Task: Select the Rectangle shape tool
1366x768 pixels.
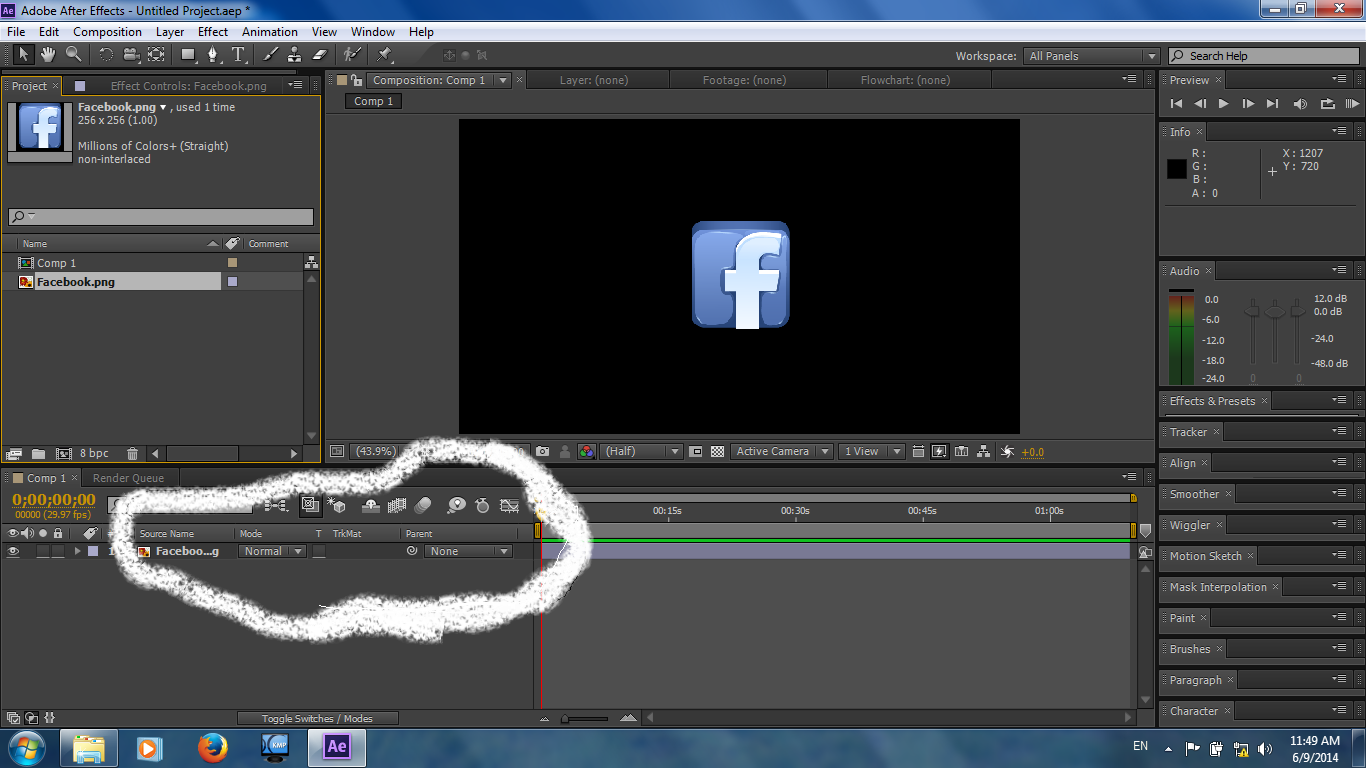Action: tap(188, 54)
